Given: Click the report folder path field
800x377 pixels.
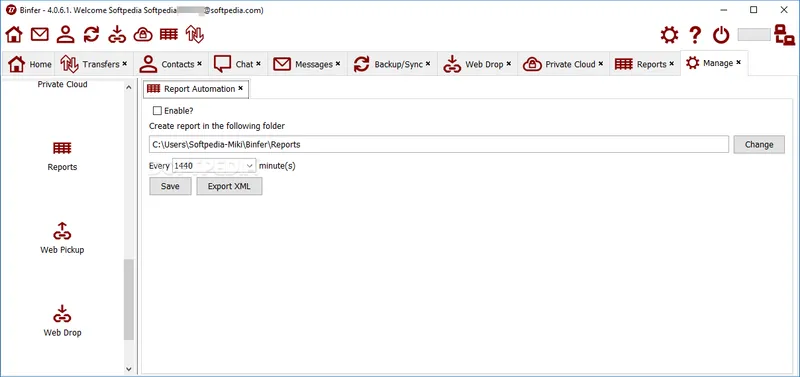Looking at the screenshot, I should [439, 144].
